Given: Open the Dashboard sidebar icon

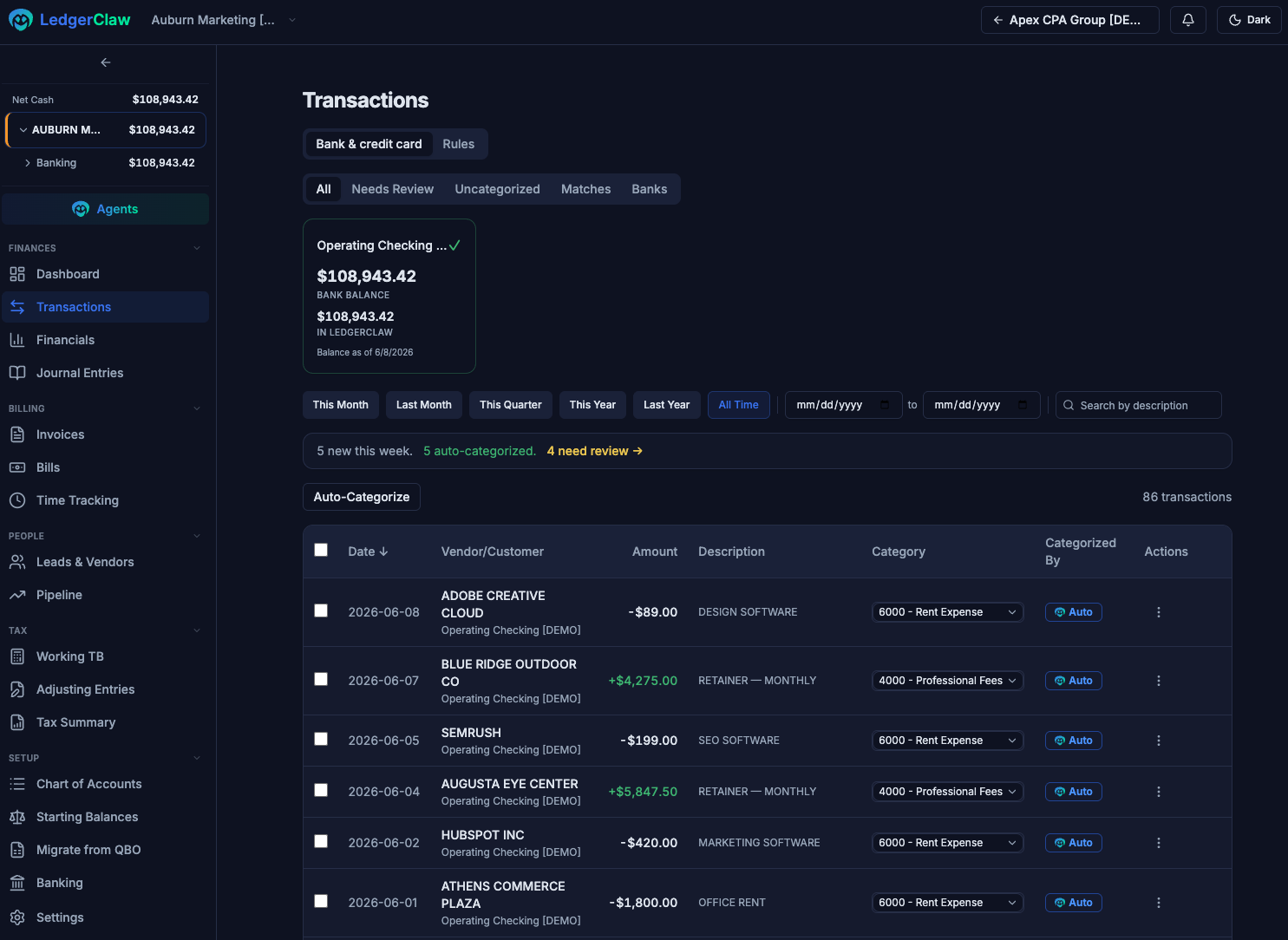Looking at the screenshot, I should click(17, 274).
